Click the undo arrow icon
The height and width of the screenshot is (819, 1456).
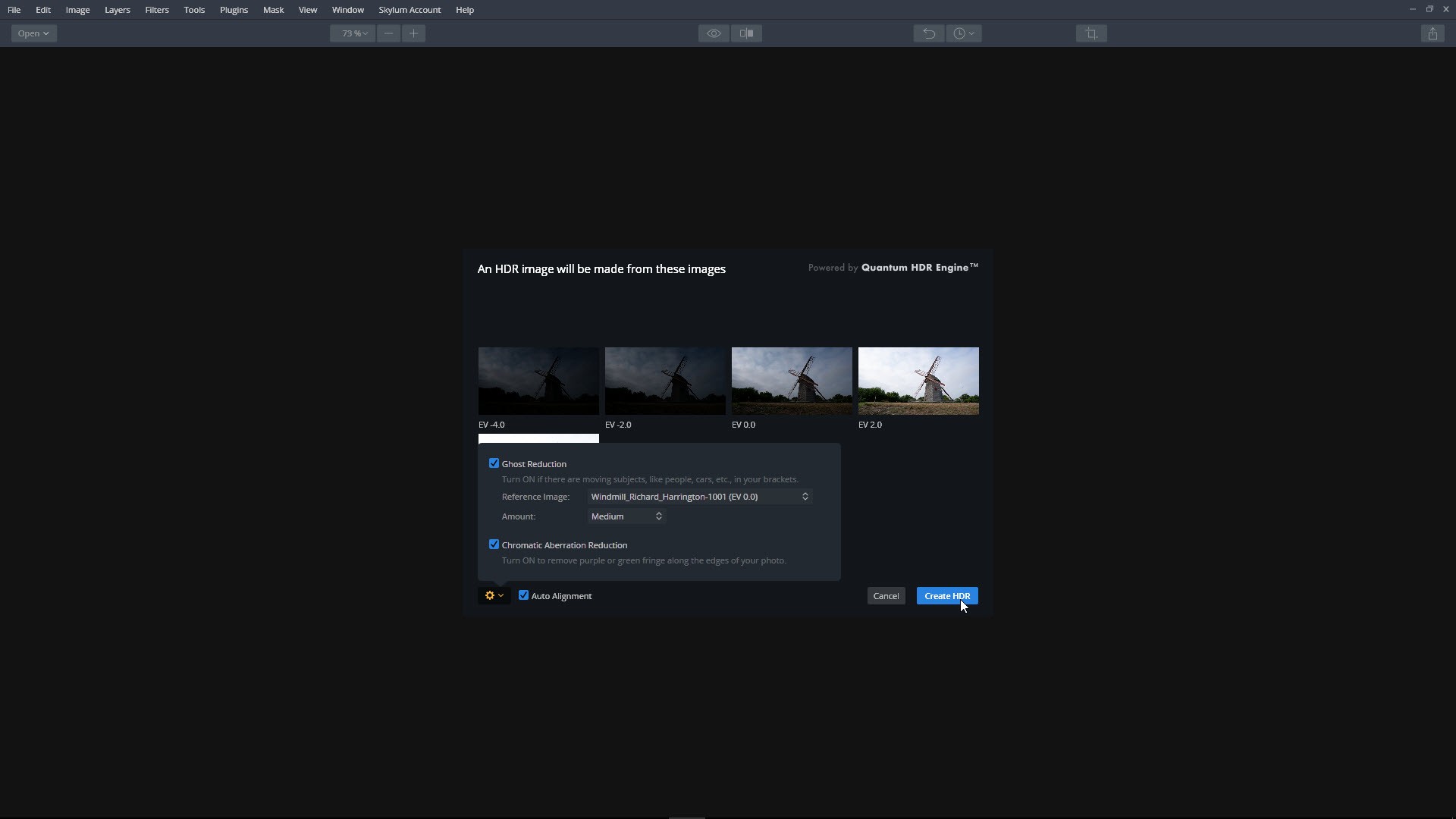click(928, 33)
